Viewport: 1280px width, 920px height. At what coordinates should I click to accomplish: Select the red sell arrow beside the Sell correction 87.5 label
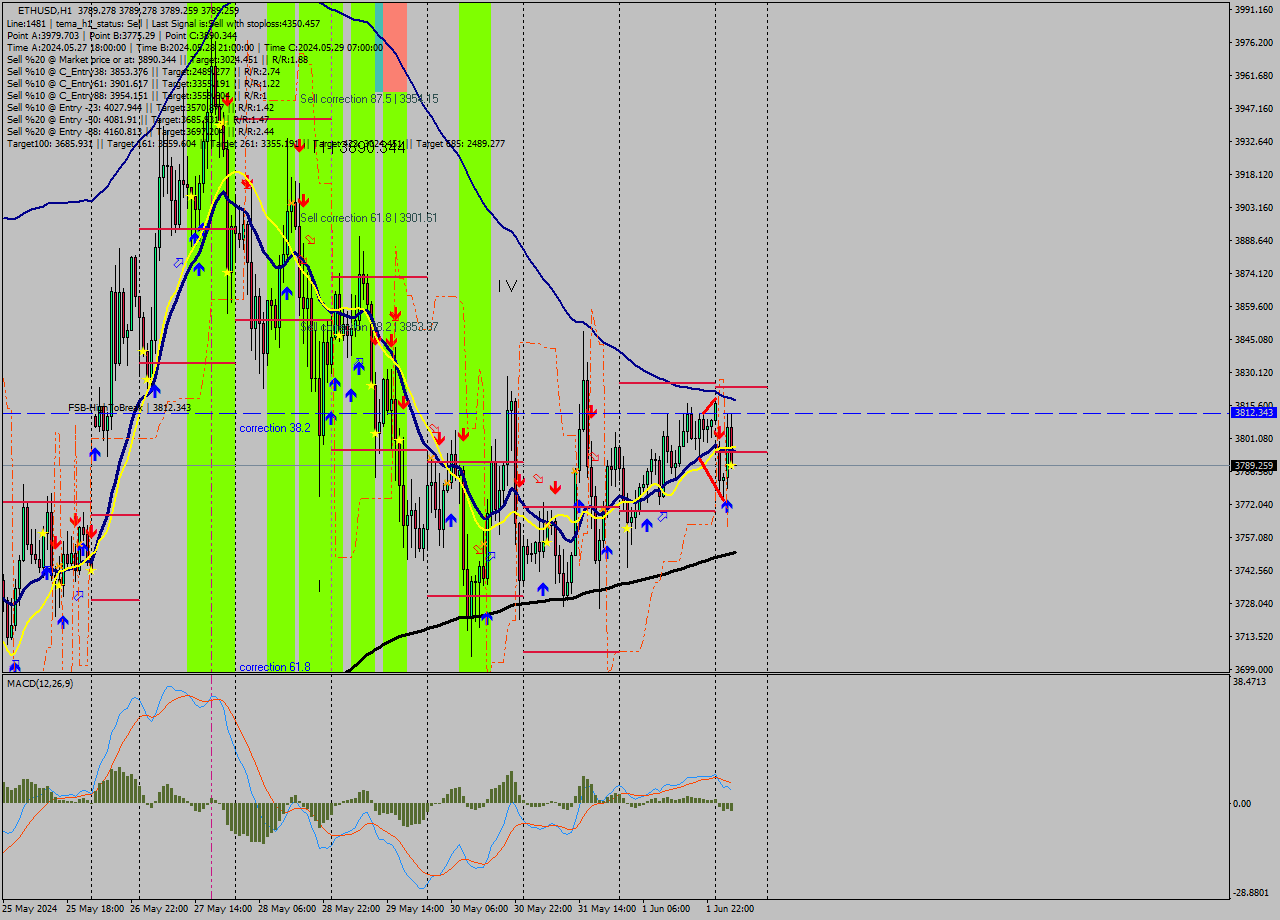[x=227, y=101]
